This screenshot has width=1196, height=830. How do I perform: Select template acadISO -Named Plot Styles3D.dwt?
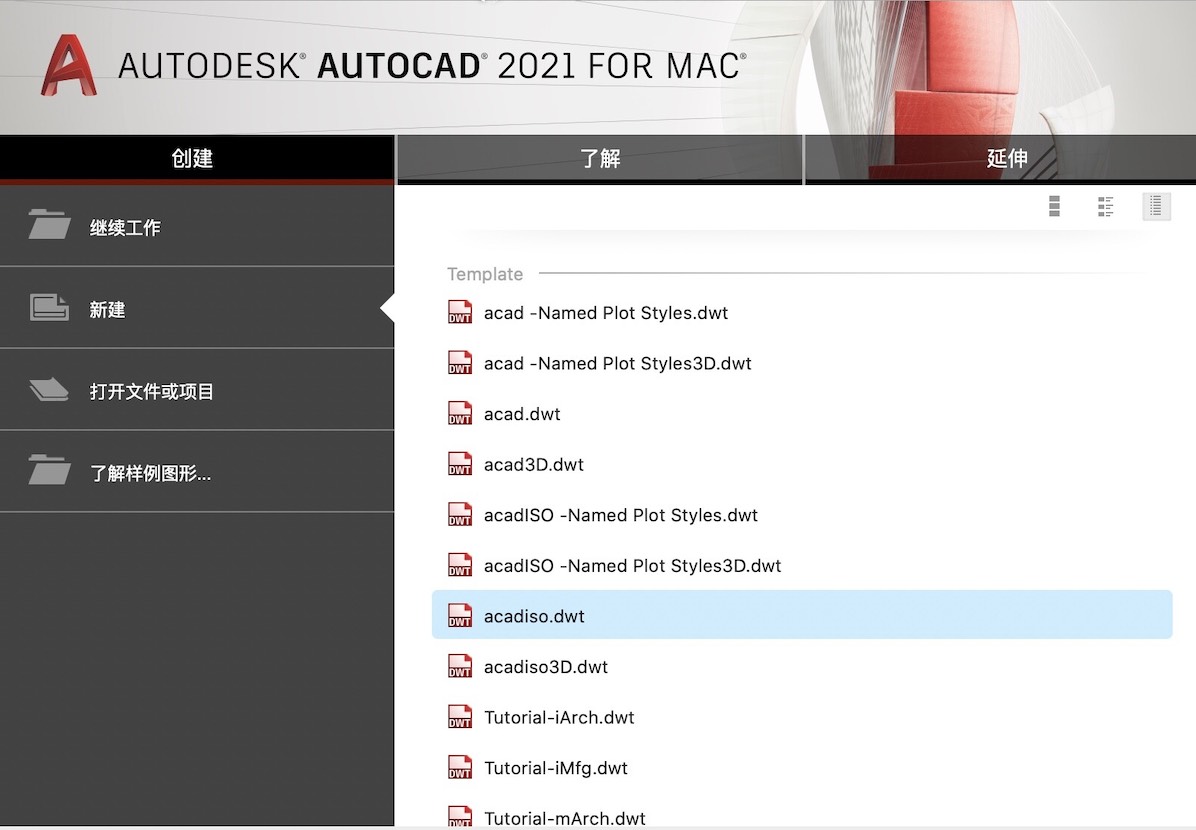(x=802, y=565)
